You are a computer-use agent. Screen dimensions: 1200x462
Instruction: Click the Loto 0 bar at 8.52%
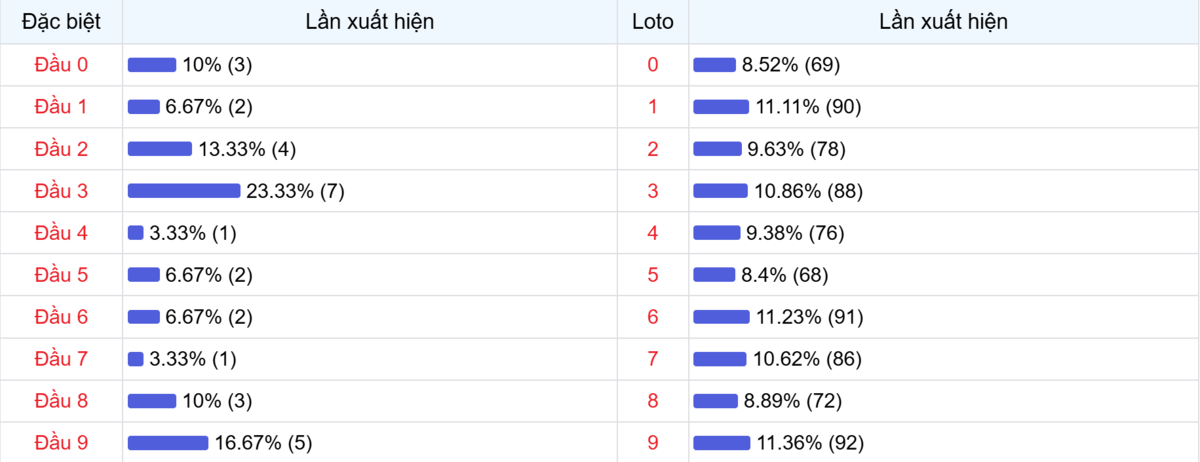coord(714,65)
